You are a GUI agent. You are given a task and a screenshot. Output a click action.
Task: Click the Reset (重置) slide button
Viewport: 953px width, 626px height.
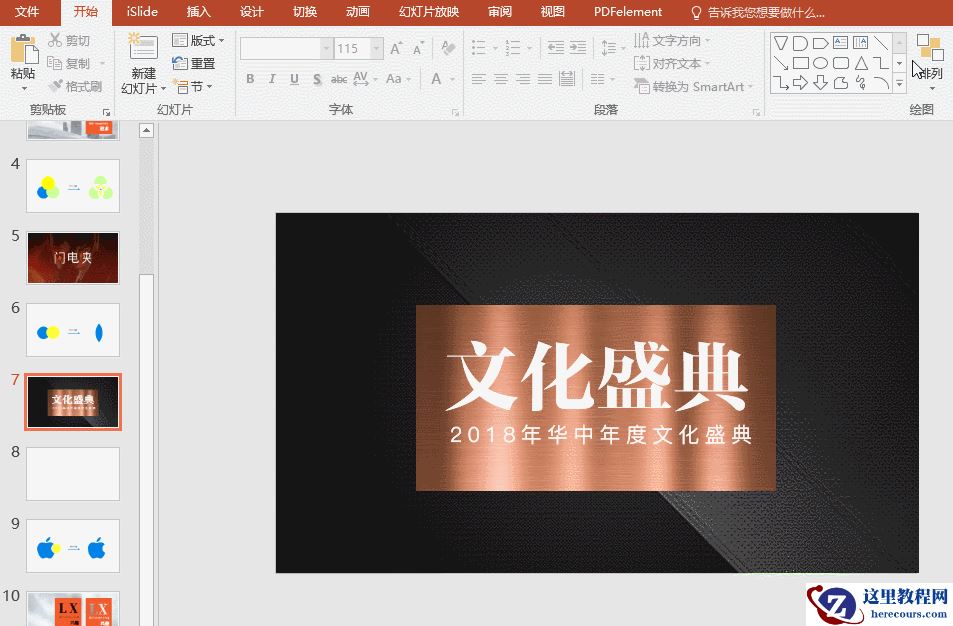(194, 63)
